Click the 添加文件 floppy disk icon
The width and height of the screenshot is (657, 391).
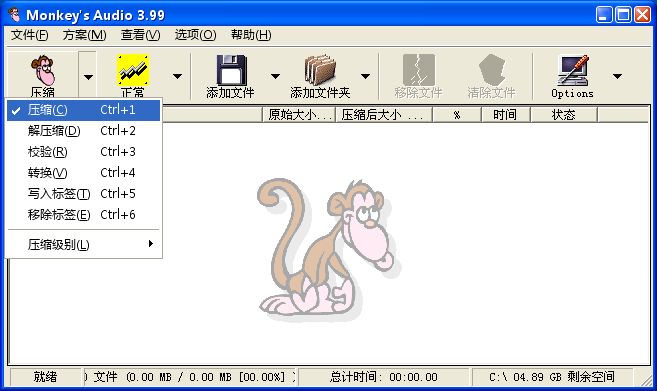[231, 70]
